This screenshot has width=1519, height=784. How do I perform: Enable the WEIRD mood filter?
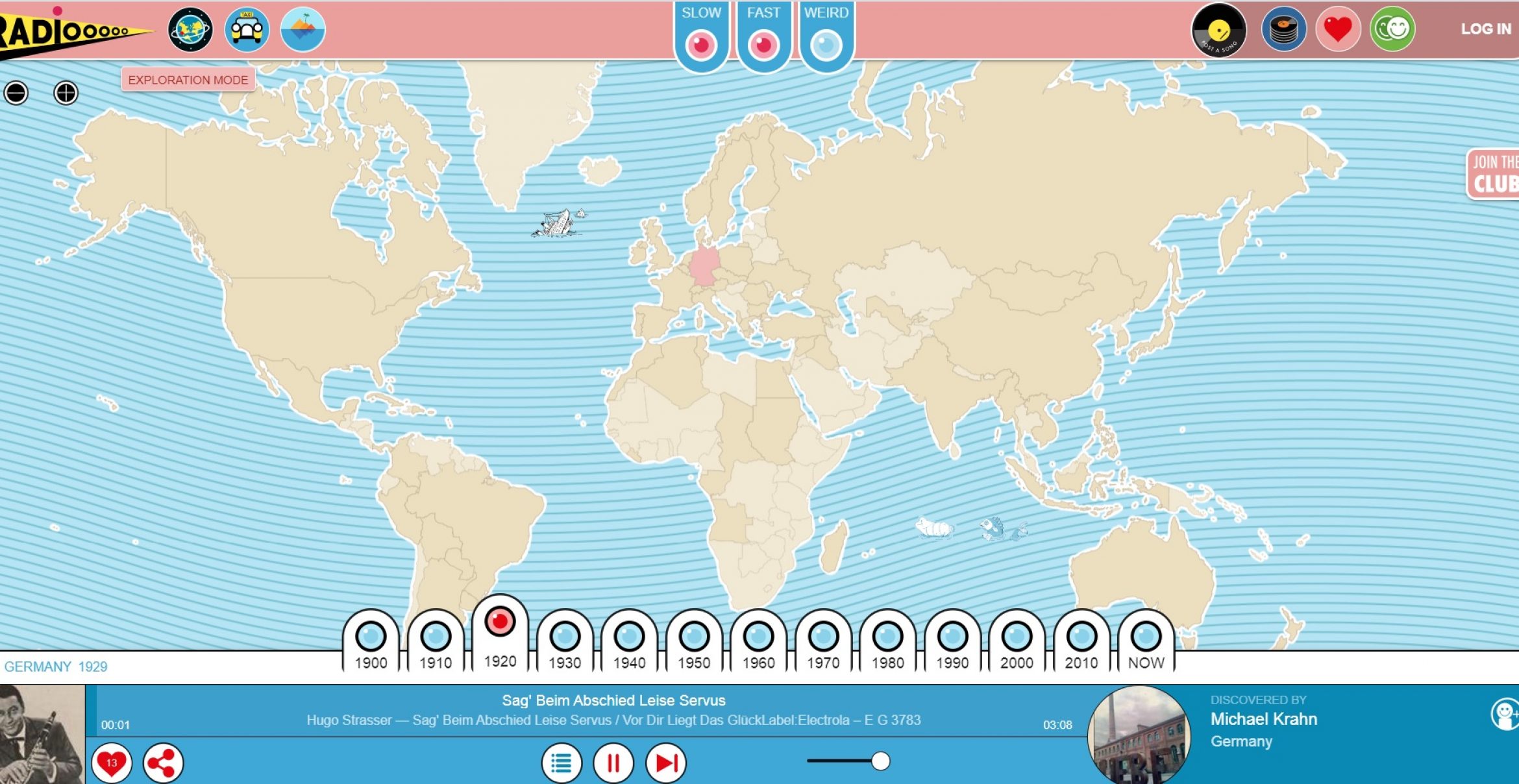tap(826, 45)
